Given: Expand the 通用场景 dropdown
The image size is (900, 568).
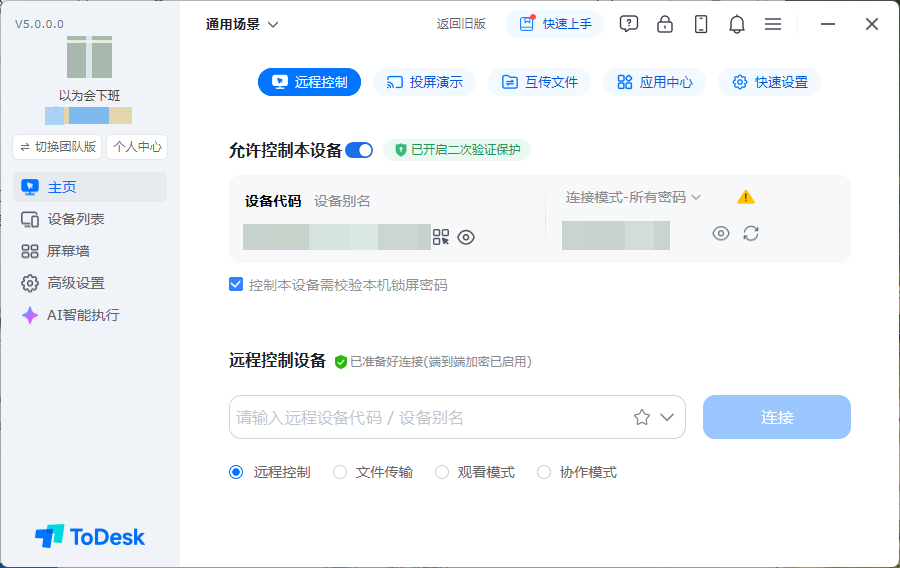Looking at the screenshot, I should point(242,24).
